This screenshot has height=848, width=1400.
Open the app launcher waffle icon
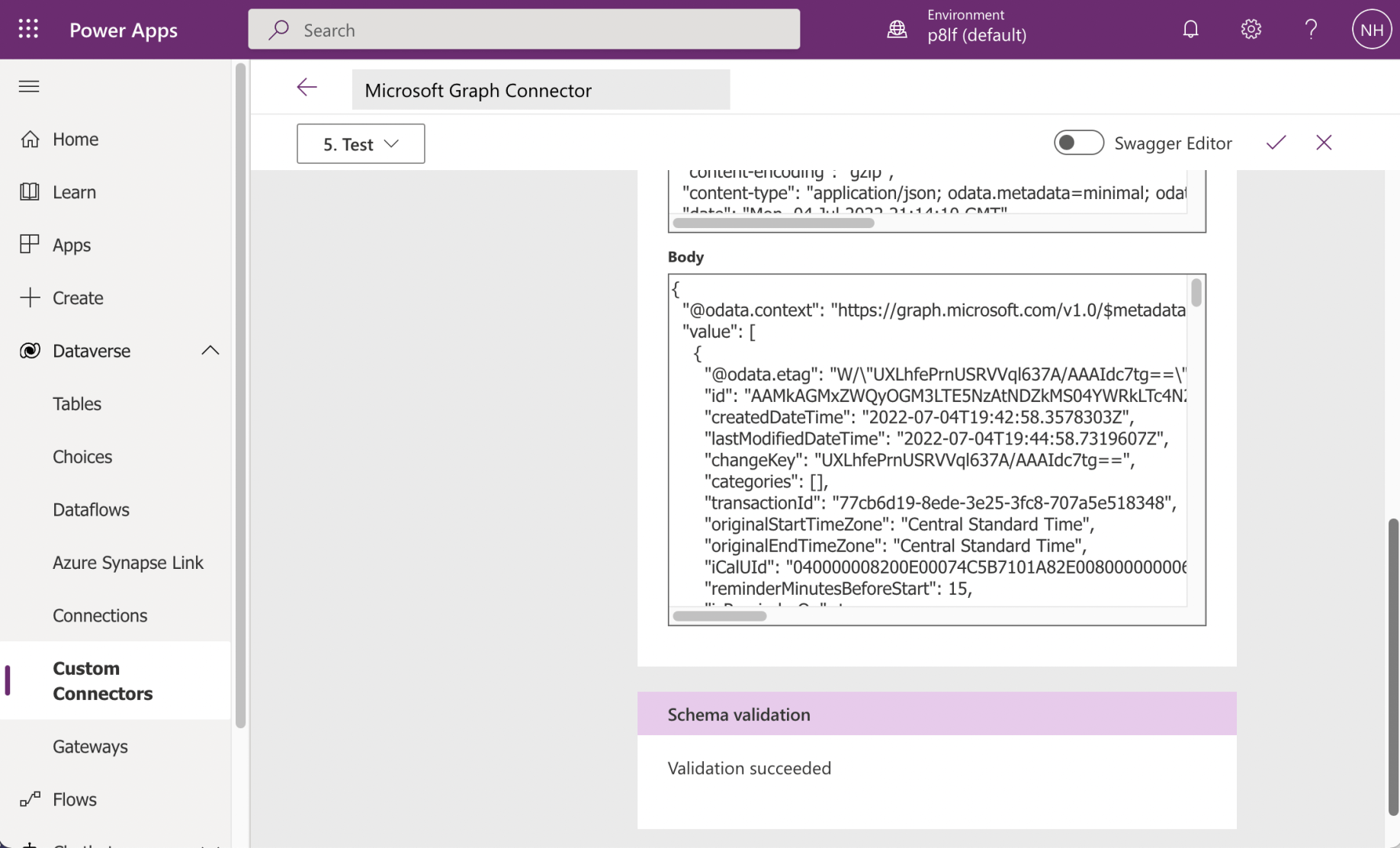click(x=28, y=30)
